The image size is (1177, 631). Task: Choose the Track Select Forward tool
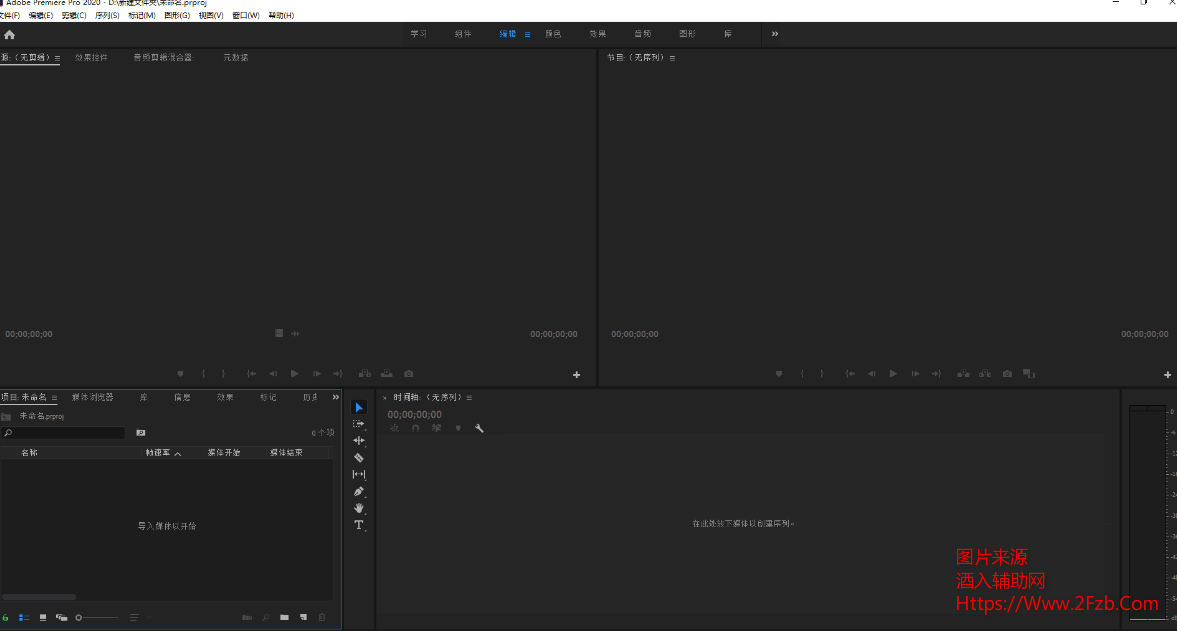click(359, 424)
